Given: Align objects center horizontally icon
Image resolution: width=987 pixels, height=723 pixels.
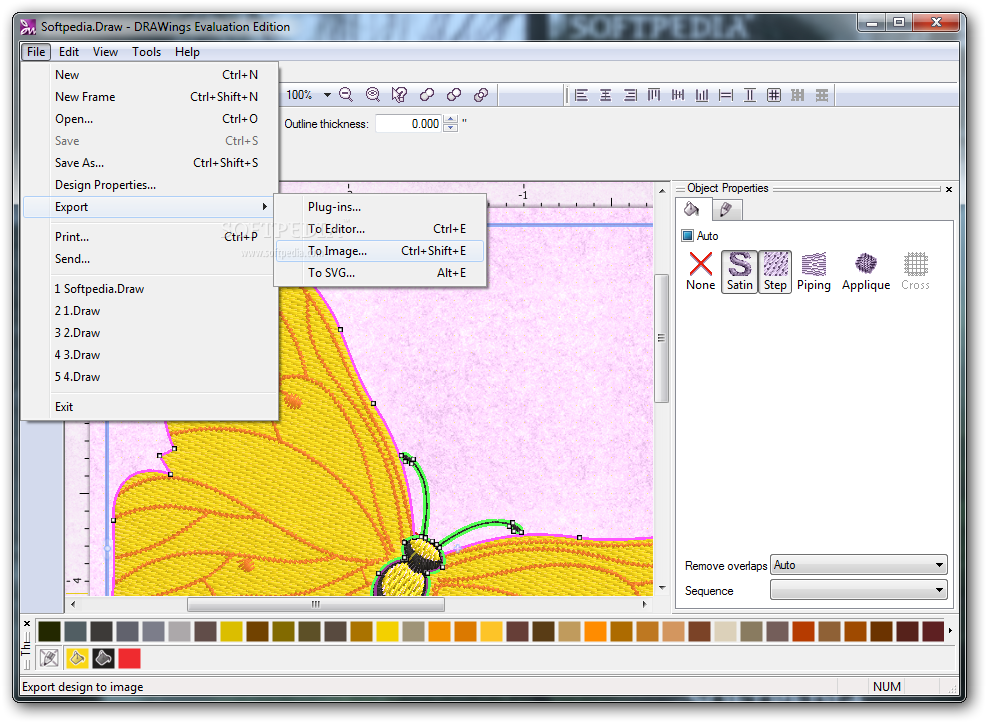Looking at the screenshot, I should tap(606, 95).
